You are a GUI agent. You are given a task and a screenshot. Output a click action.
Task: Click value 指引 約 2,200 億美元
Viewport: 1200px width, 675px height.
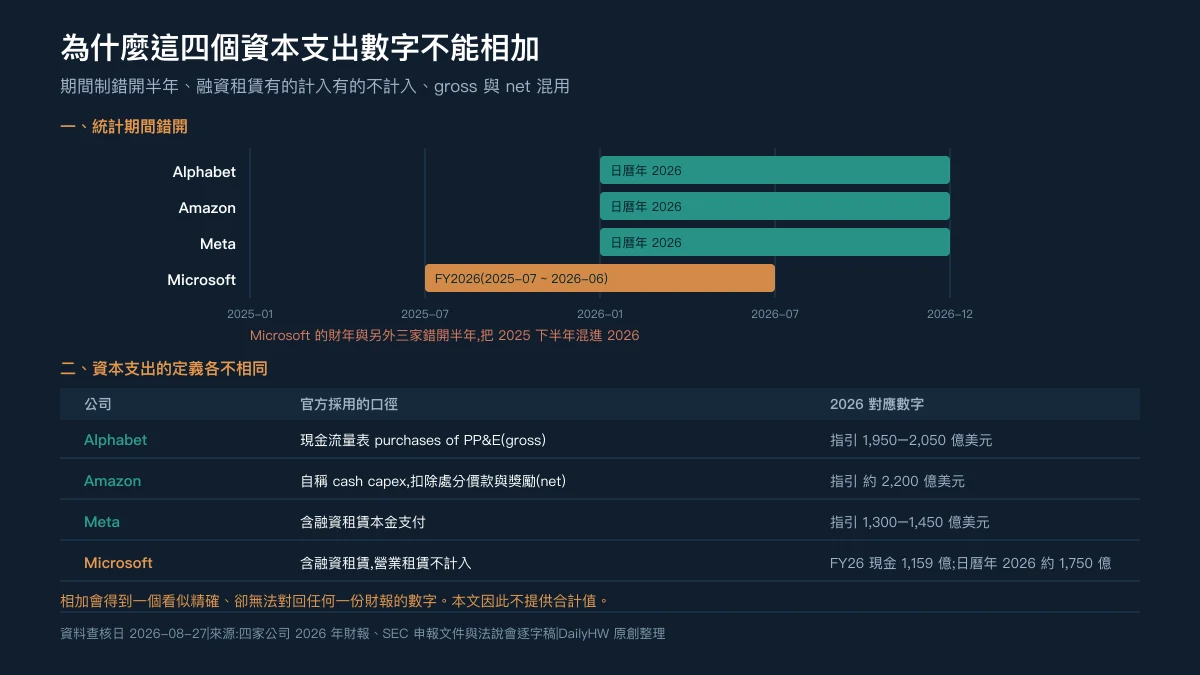[897, 481]
